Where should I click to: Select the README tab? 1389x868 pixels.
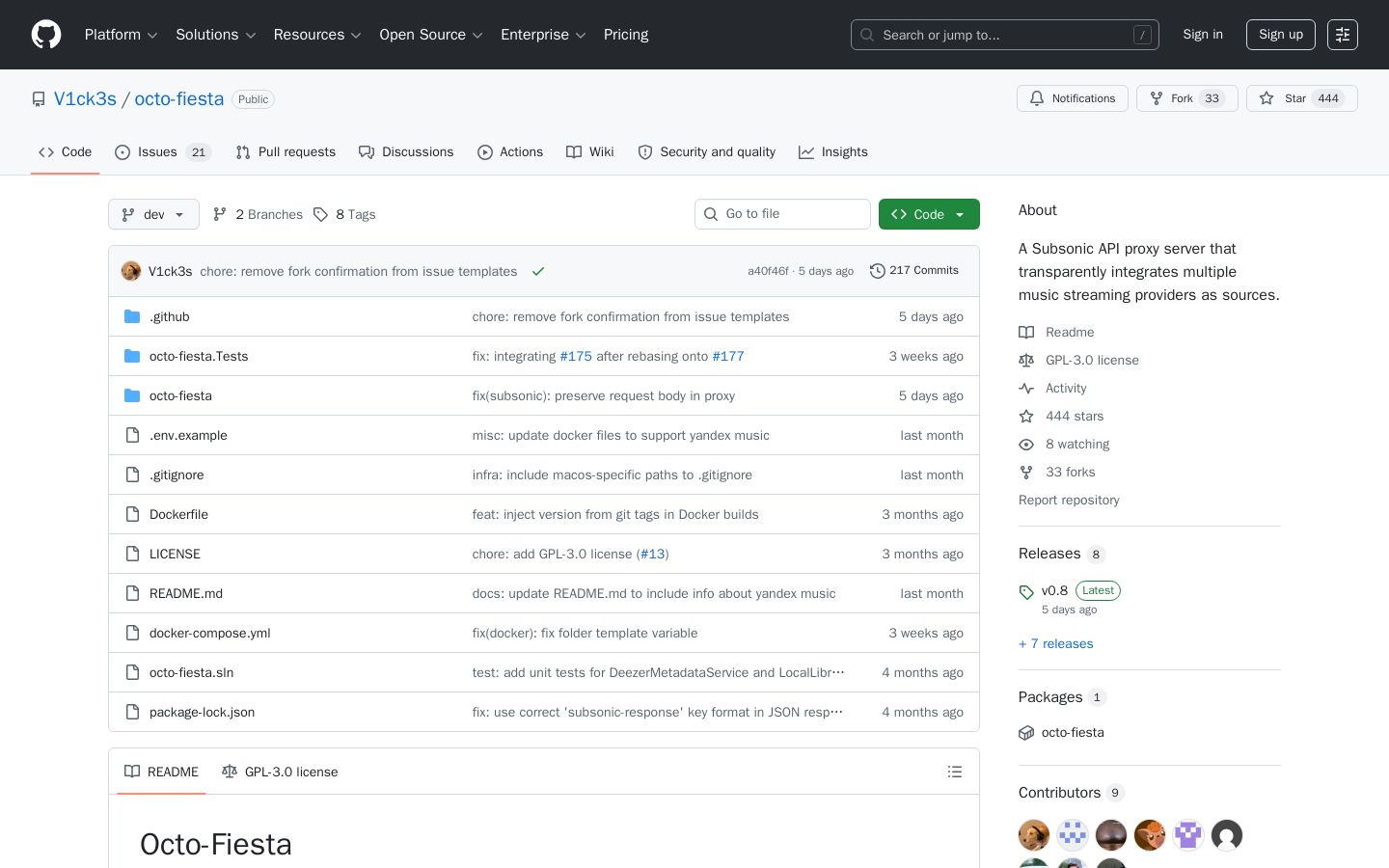tap(161, 772)
